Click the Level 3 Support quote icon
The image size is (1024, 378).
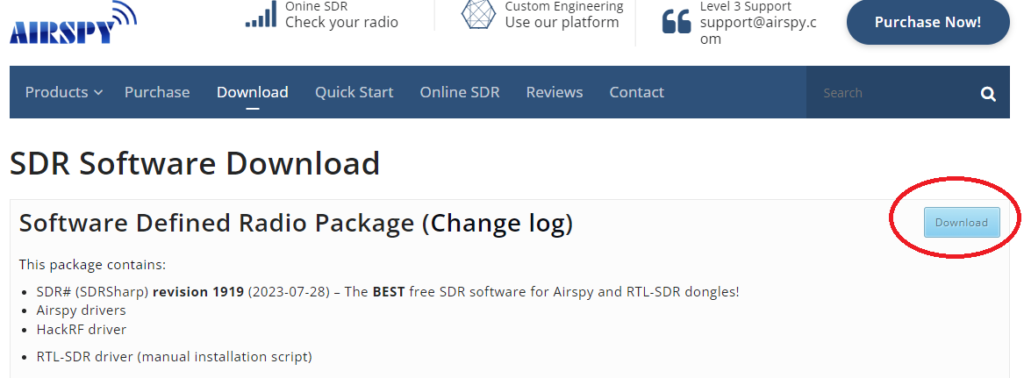tap(676, 22)
